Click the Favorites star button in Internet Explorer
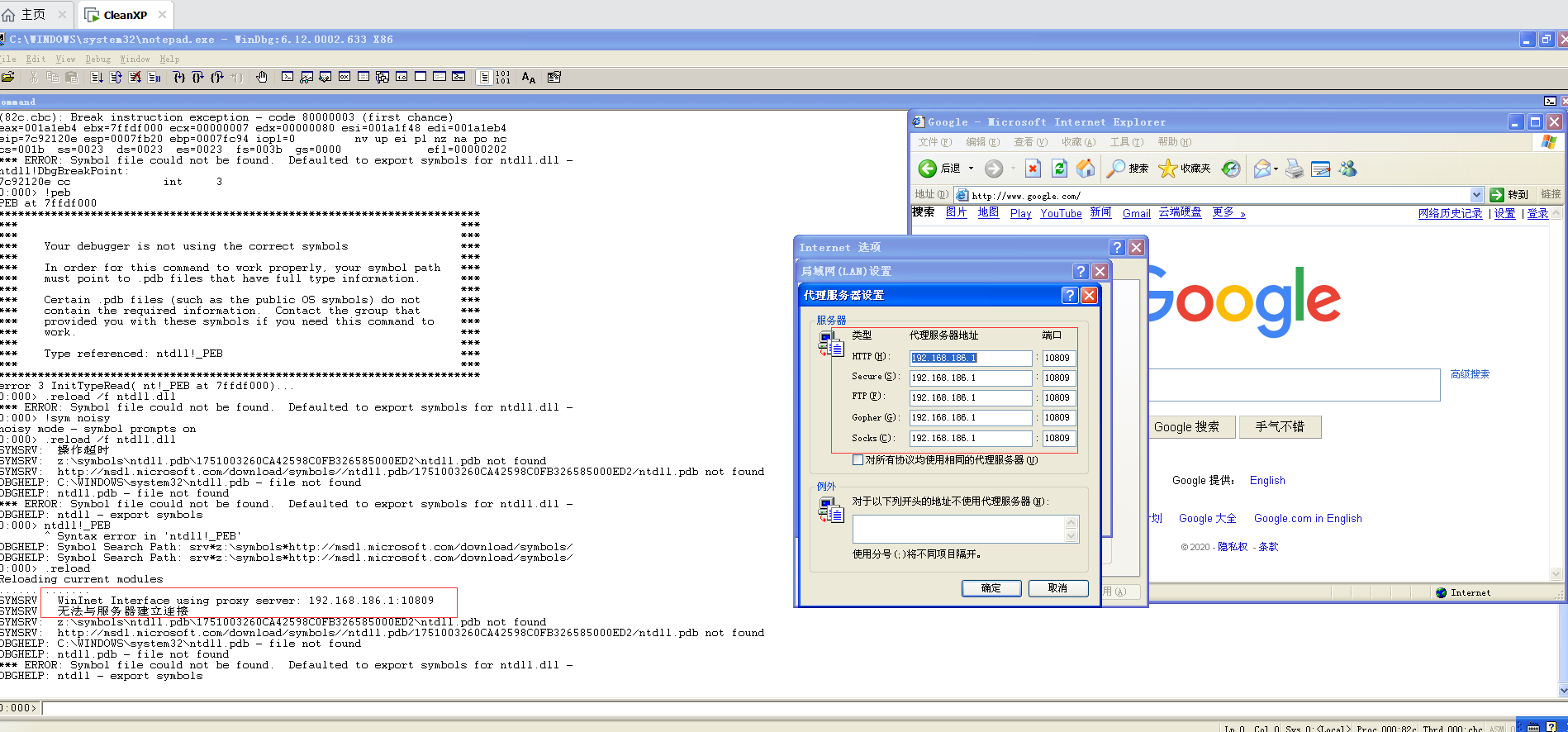The image size is (1568, 732). click(1185, 169)
